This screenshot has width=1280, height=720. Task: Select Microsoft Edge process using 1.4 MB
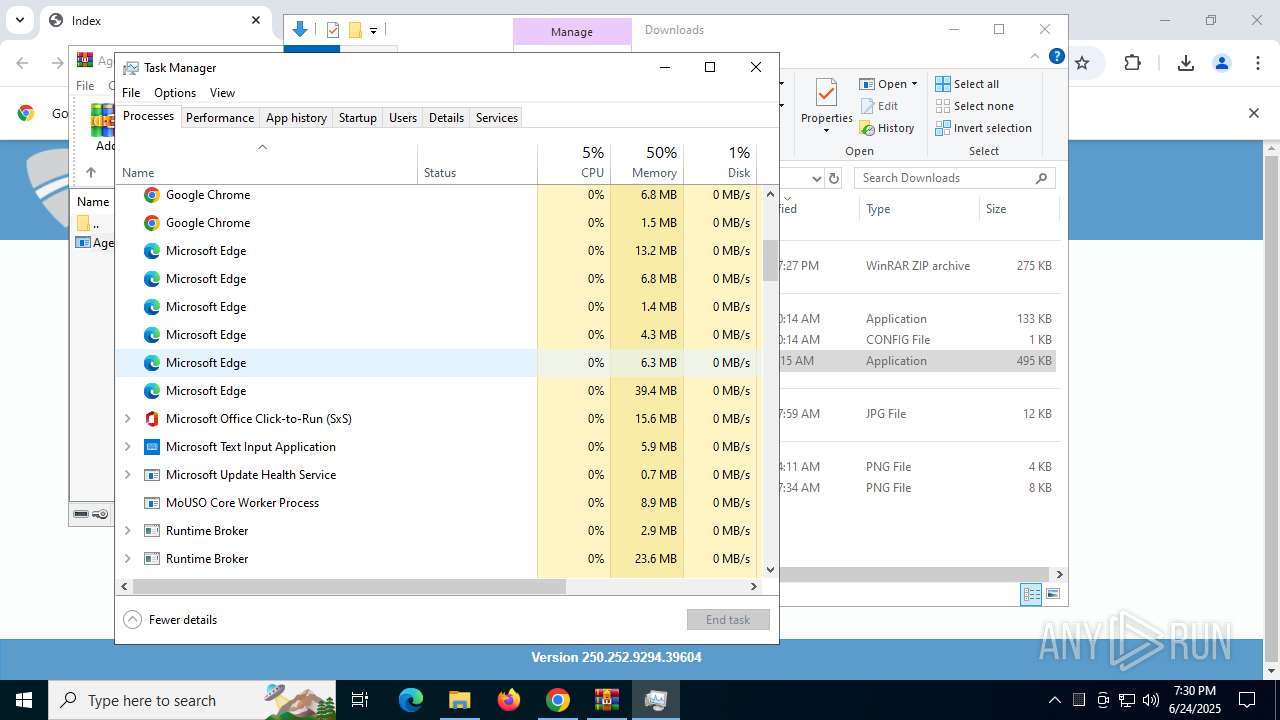pos(439,307)
